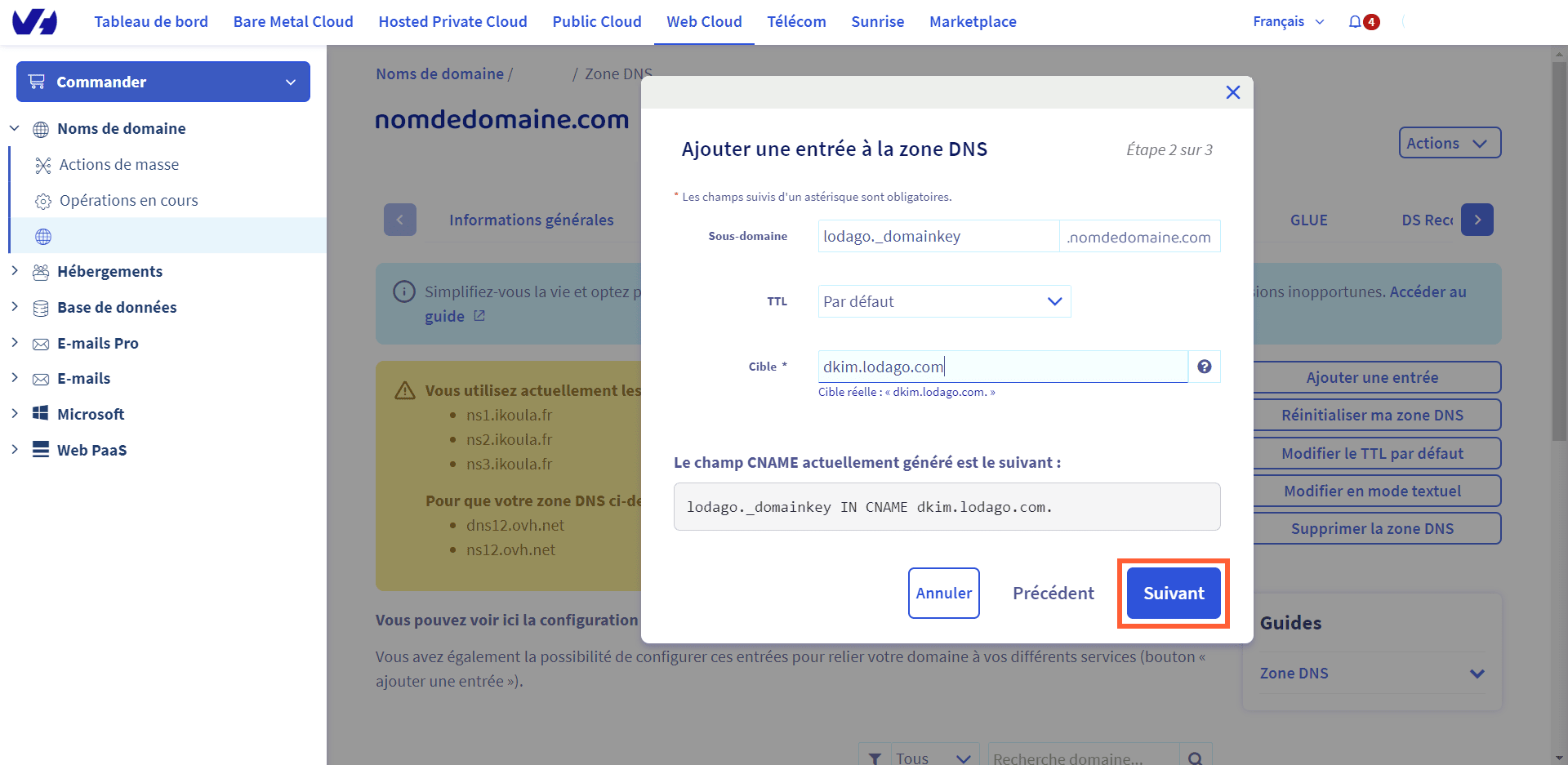Open the Tableau de bord menu
Image resolution: width=1568 pixels, height=765 pixels.
pyautogui.click(x=151, y=22)
